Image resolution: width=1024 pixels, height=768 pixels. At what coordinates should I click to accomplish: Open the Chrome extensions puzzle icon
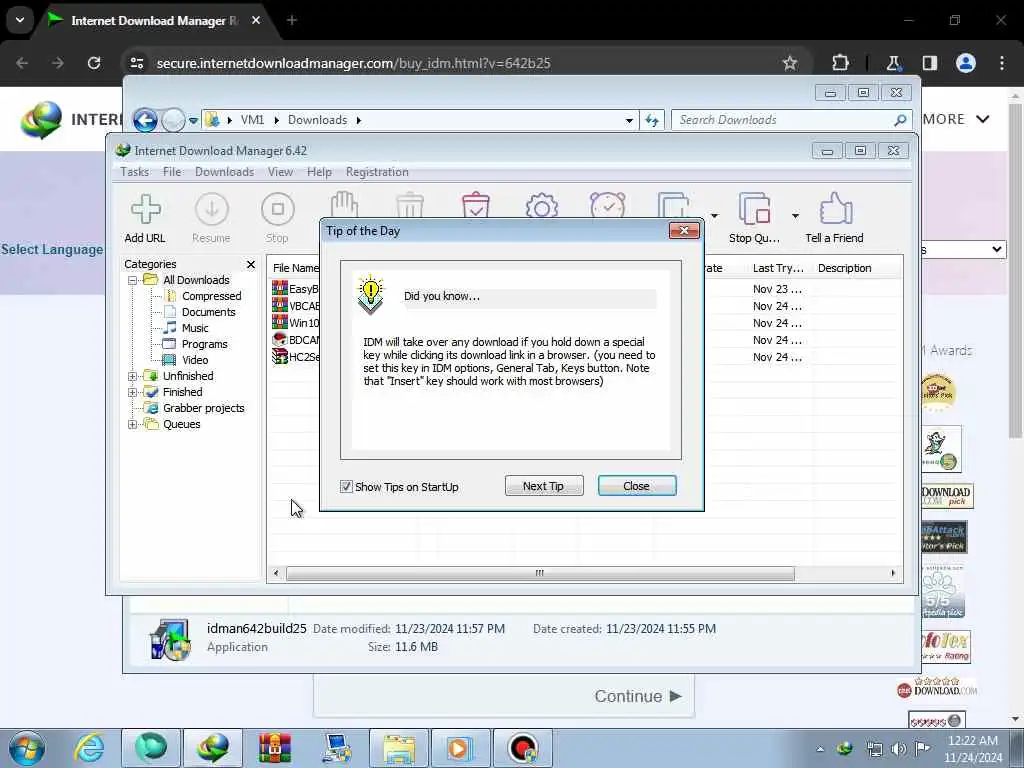840,63
